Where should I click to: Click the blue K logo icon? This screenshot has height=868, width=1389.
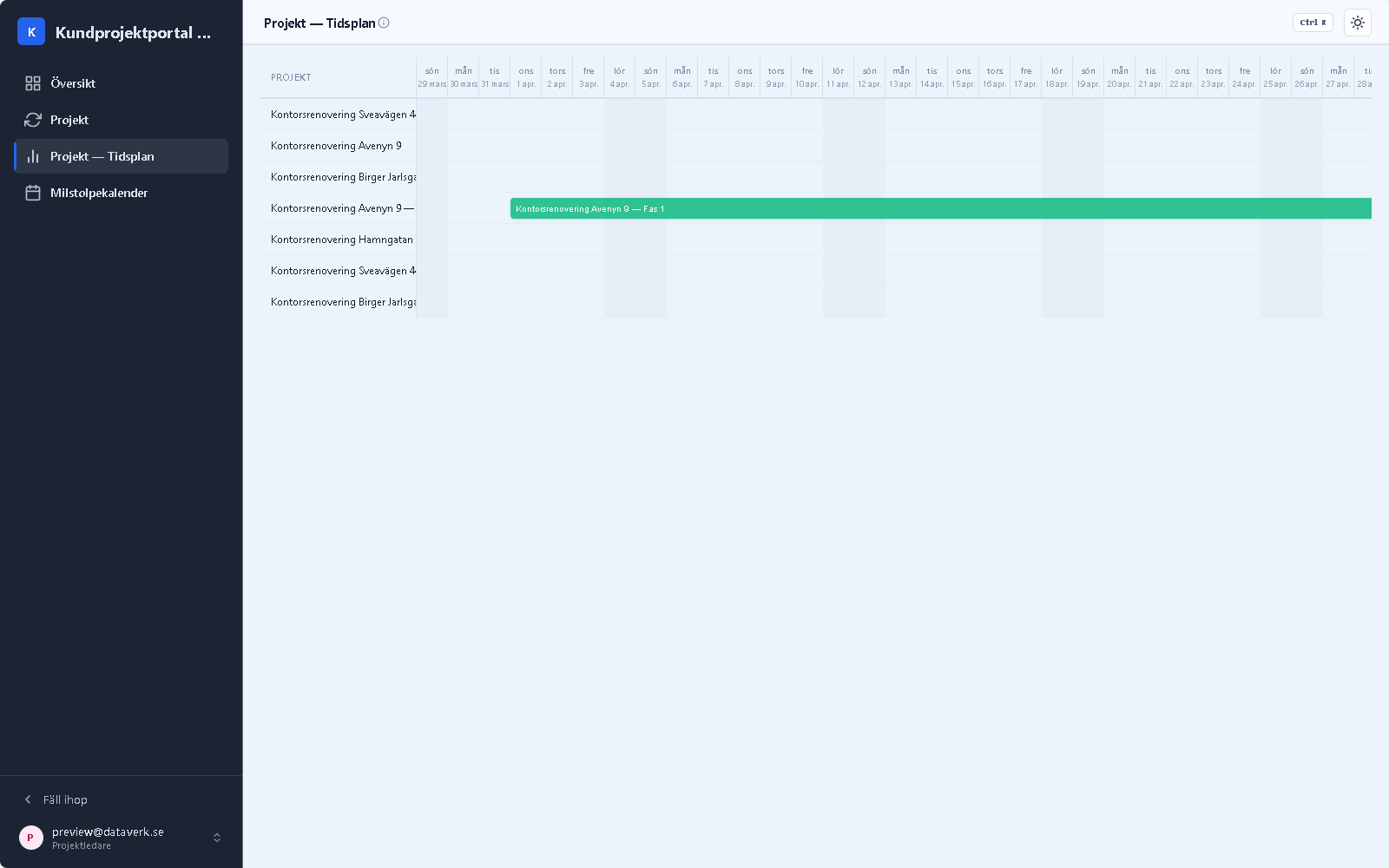tap(31, 32)
